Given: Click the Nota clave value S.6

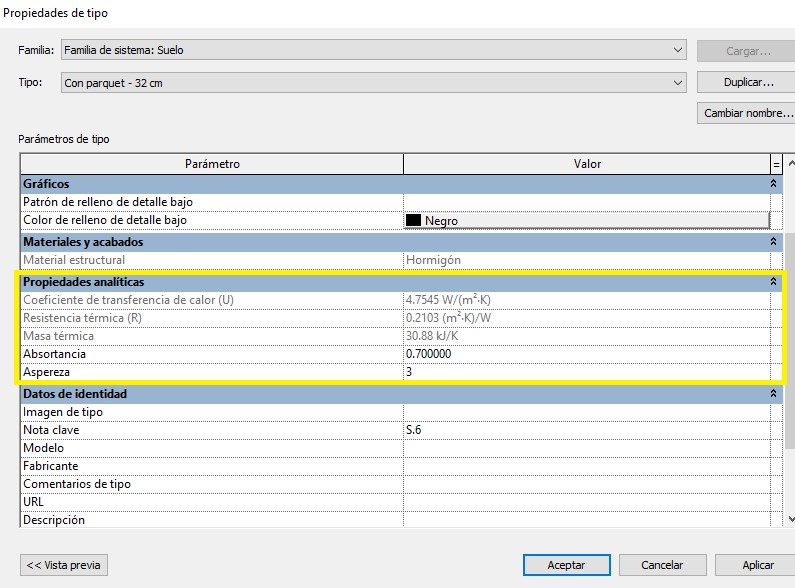Looking at the screenshot, I should (586, 430).
